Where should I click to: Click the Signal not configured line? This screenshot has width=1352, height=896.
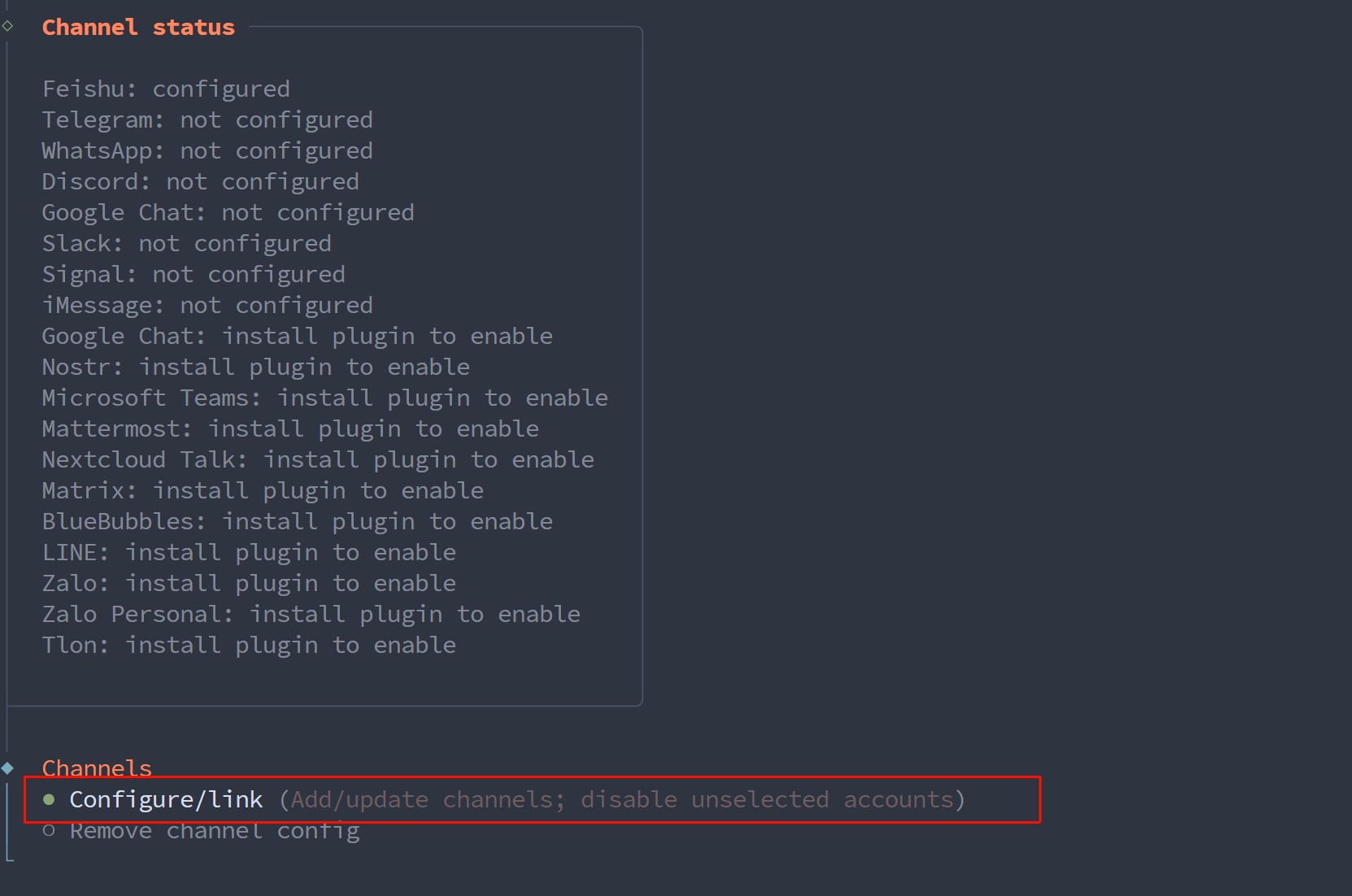click(x=193, y=274)
